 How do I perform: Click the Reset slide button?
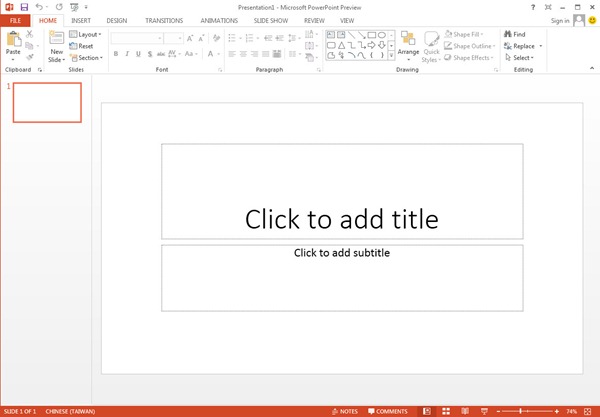point(85,46)
